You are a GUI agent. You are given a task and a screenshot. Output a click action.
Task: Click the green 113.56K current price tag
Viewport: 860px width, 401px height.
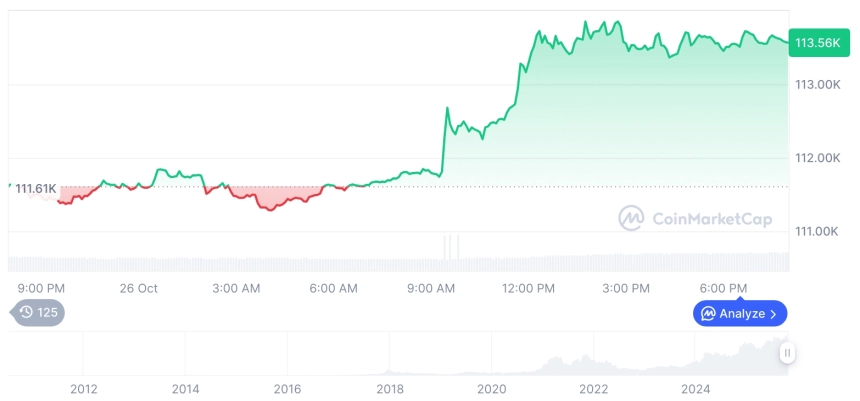tap(816, 42)
